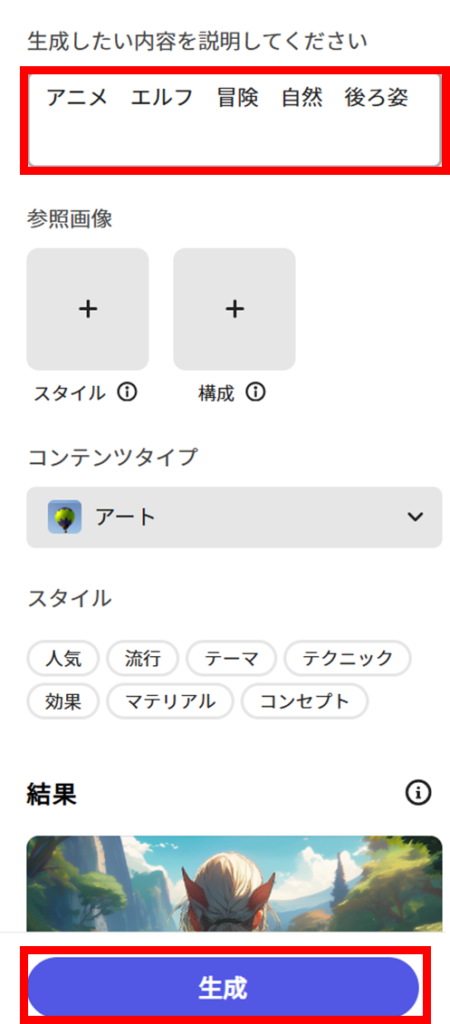Click the 生成 generate button
Screen dimensions: 450x1024
tap(223, 988)
